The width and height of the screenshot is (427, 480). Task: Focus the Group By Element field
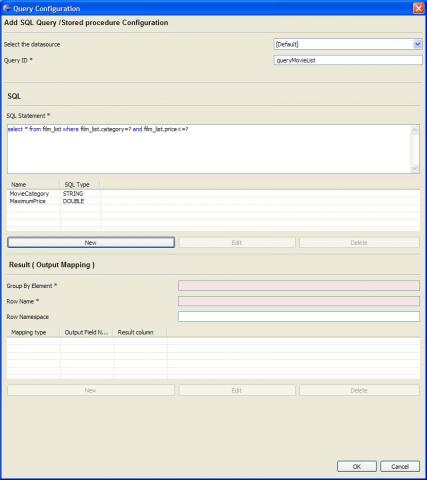coord(299,286)
